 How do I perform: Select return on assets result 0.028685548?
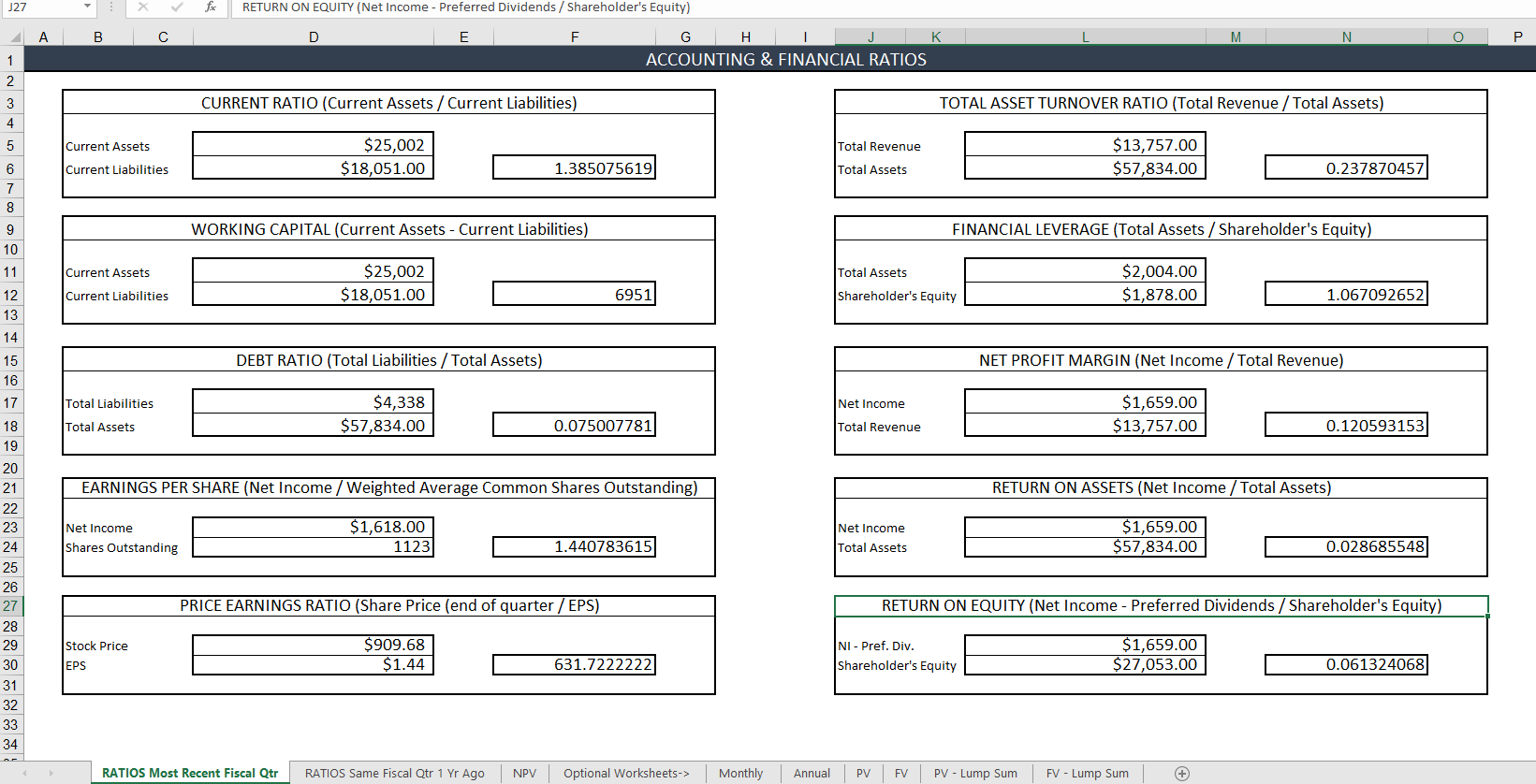coord(1347,546)
